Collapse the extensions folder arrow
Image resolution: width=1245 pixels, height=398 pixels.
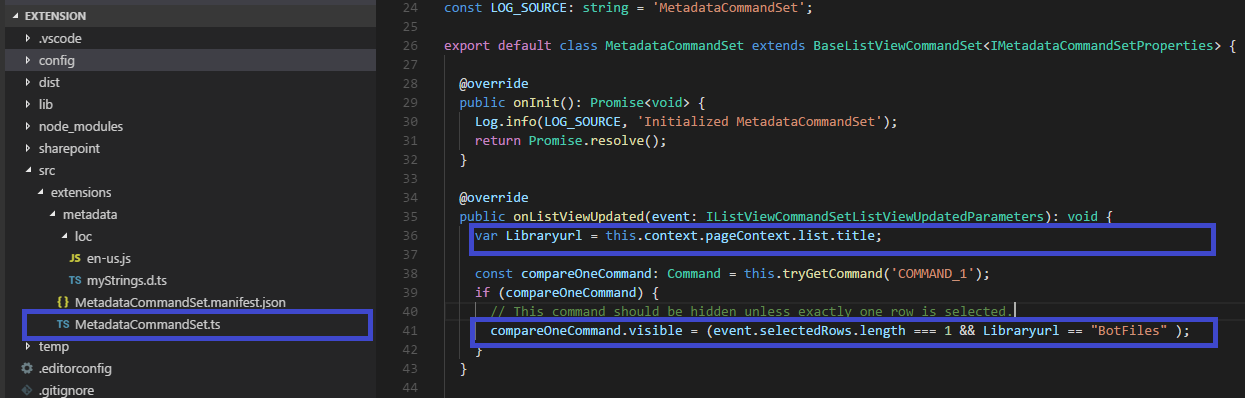(x=40, y=192)
